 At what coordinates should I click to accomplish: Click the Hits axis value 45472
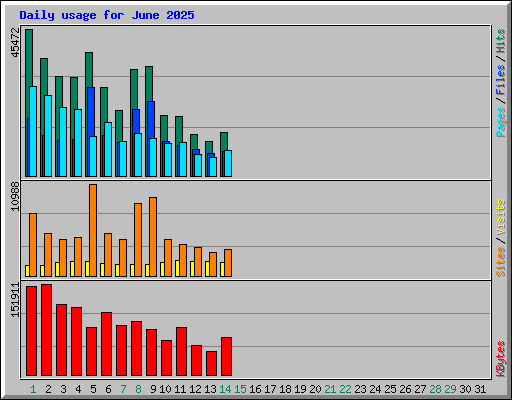(15, 42)
